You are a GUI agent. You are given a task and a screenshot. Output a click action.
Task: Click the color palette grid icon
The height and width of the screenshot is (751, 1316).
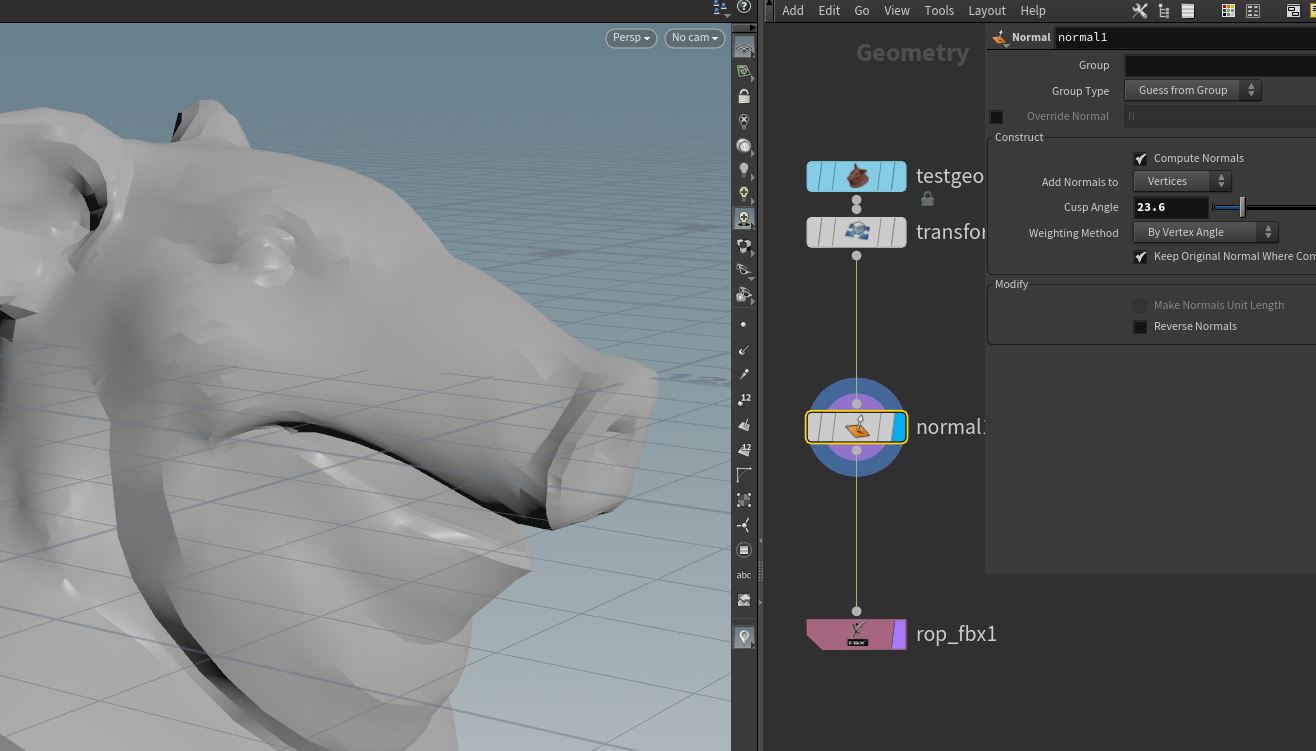(x=1228, y=10)
